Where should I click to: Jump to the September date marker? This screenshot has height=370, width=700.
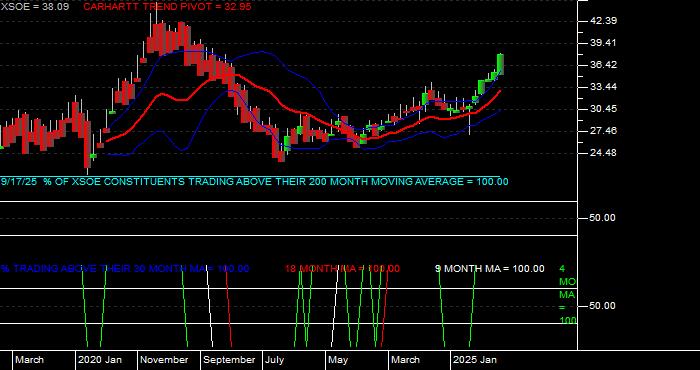[x=229, y=360]
